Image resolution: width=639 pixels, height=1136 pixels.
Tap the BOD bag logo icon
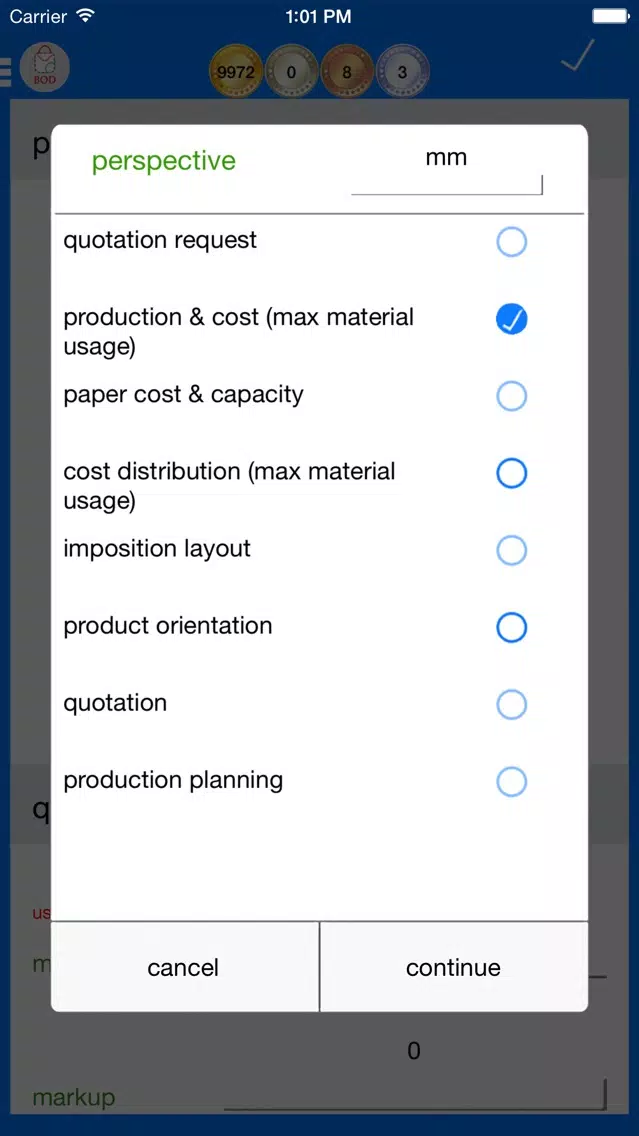45,67
